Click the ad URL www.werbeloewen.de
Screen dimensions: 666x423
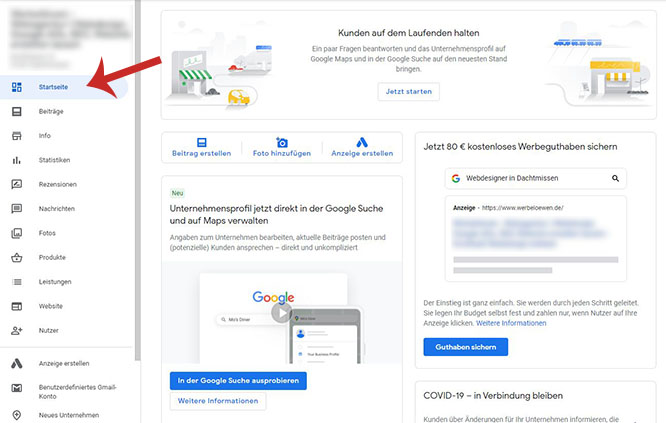[523, 208]
